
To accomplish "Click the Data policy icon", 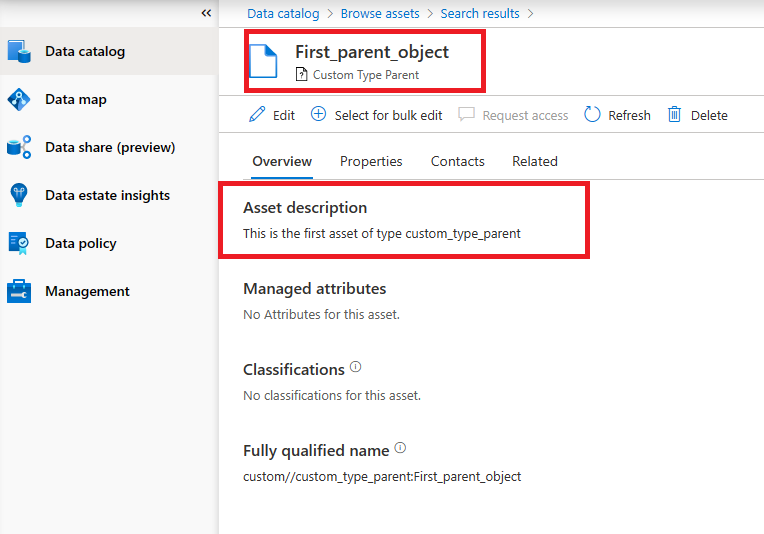I will [x=19, y=243].
